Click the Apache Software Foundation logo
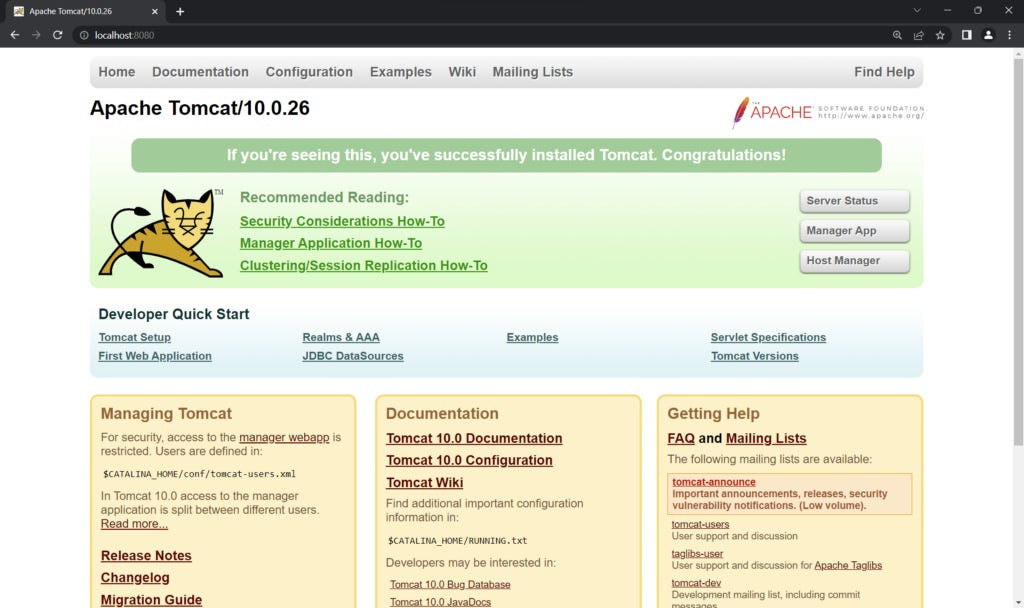 (828, 112)
